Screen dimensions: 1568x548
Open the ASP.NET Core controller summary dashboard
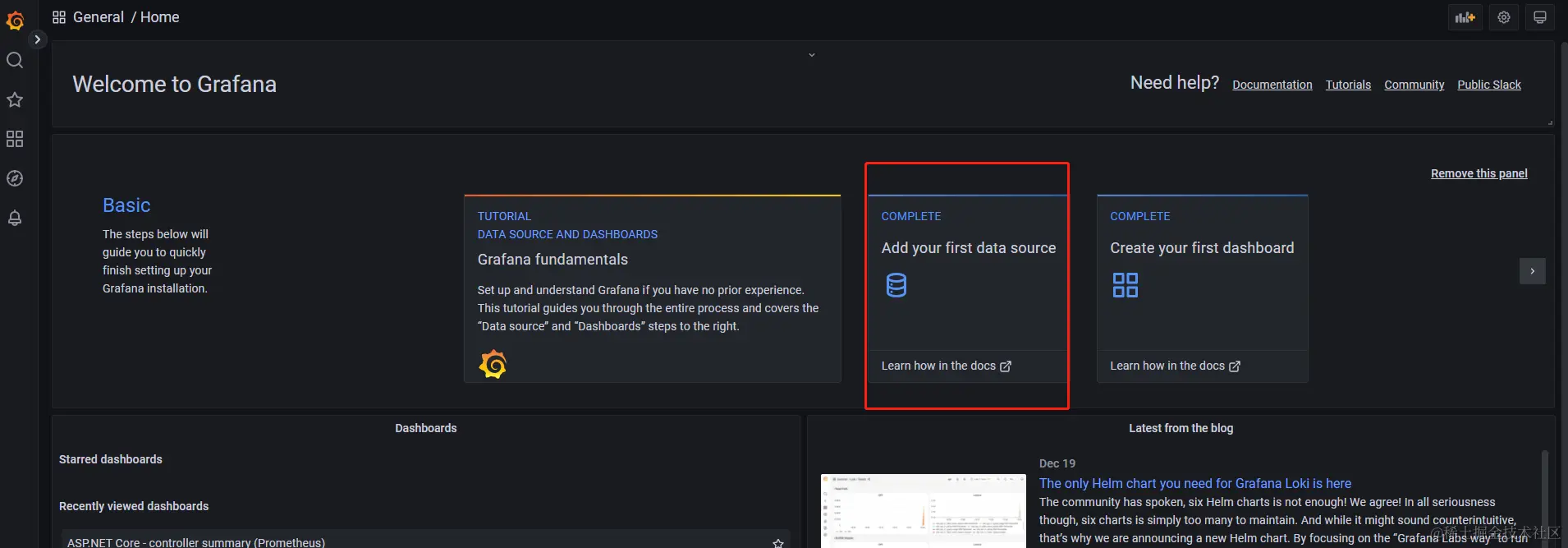[x=196, y=542]
